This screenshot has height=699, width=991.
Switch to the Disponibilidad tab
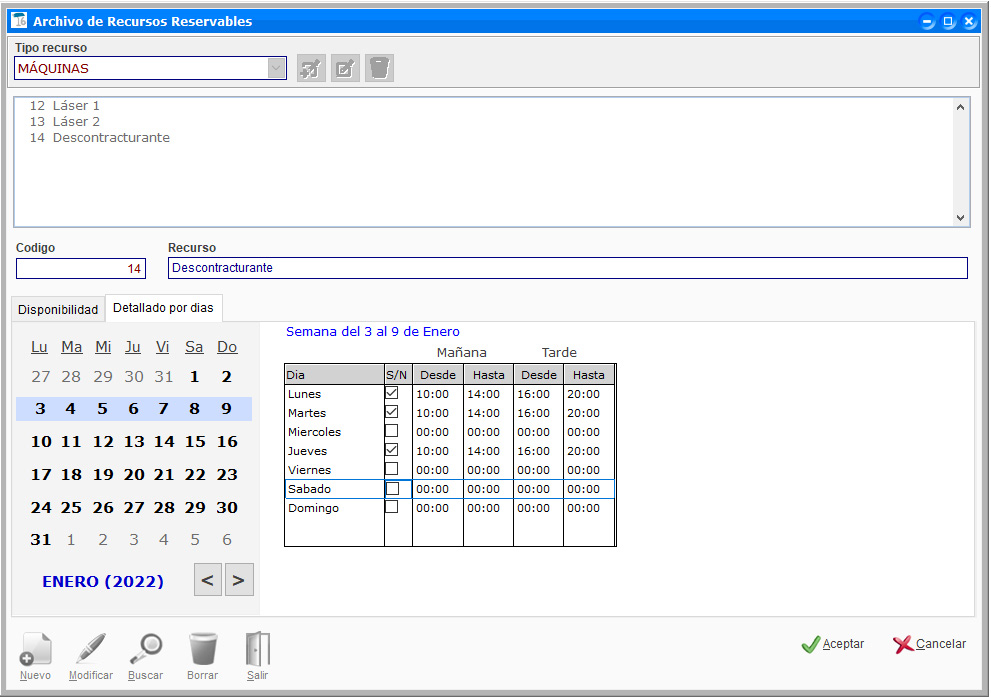(58, 310)
